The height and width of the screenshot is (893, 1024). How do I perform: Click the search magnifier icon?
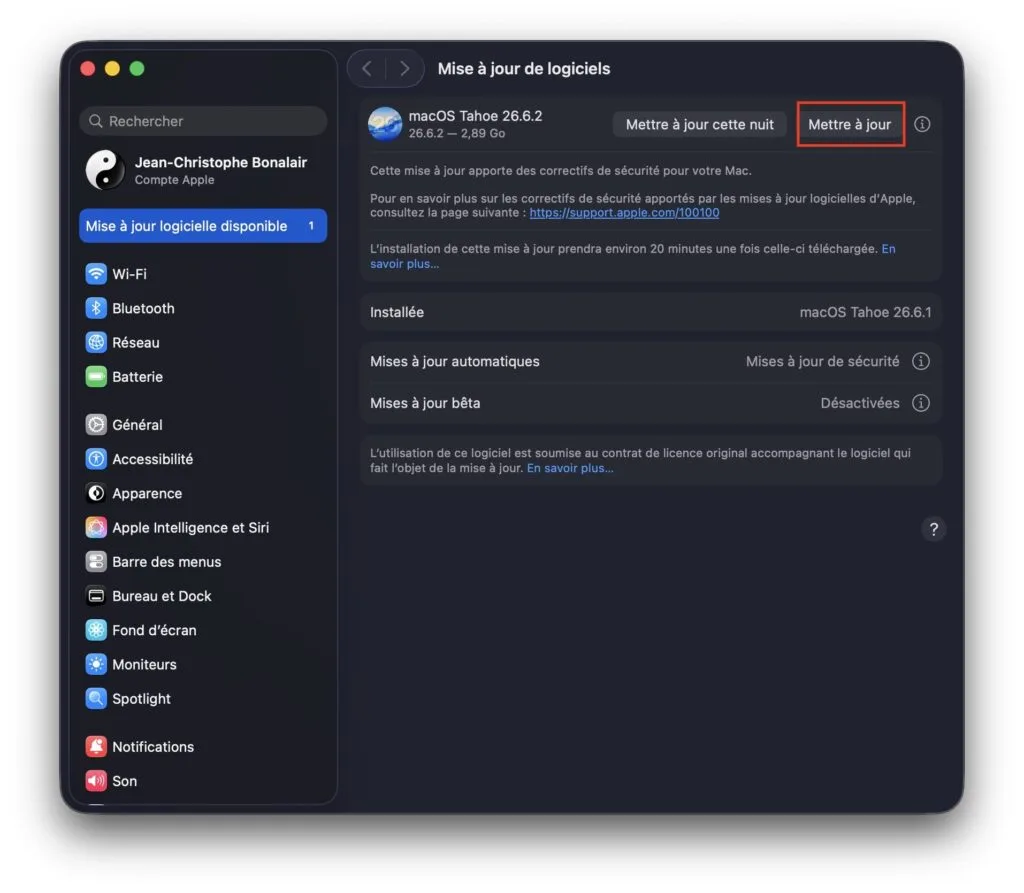[x=95, y=122]
